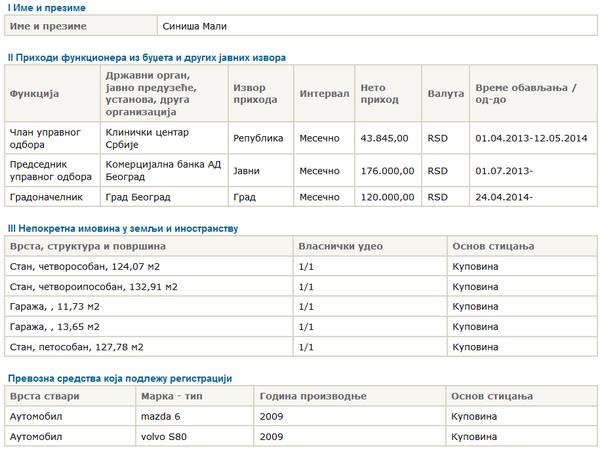Click the Нето приход column header
The image size is (600, 459).
pyautogui.click(x=388, y=94)
